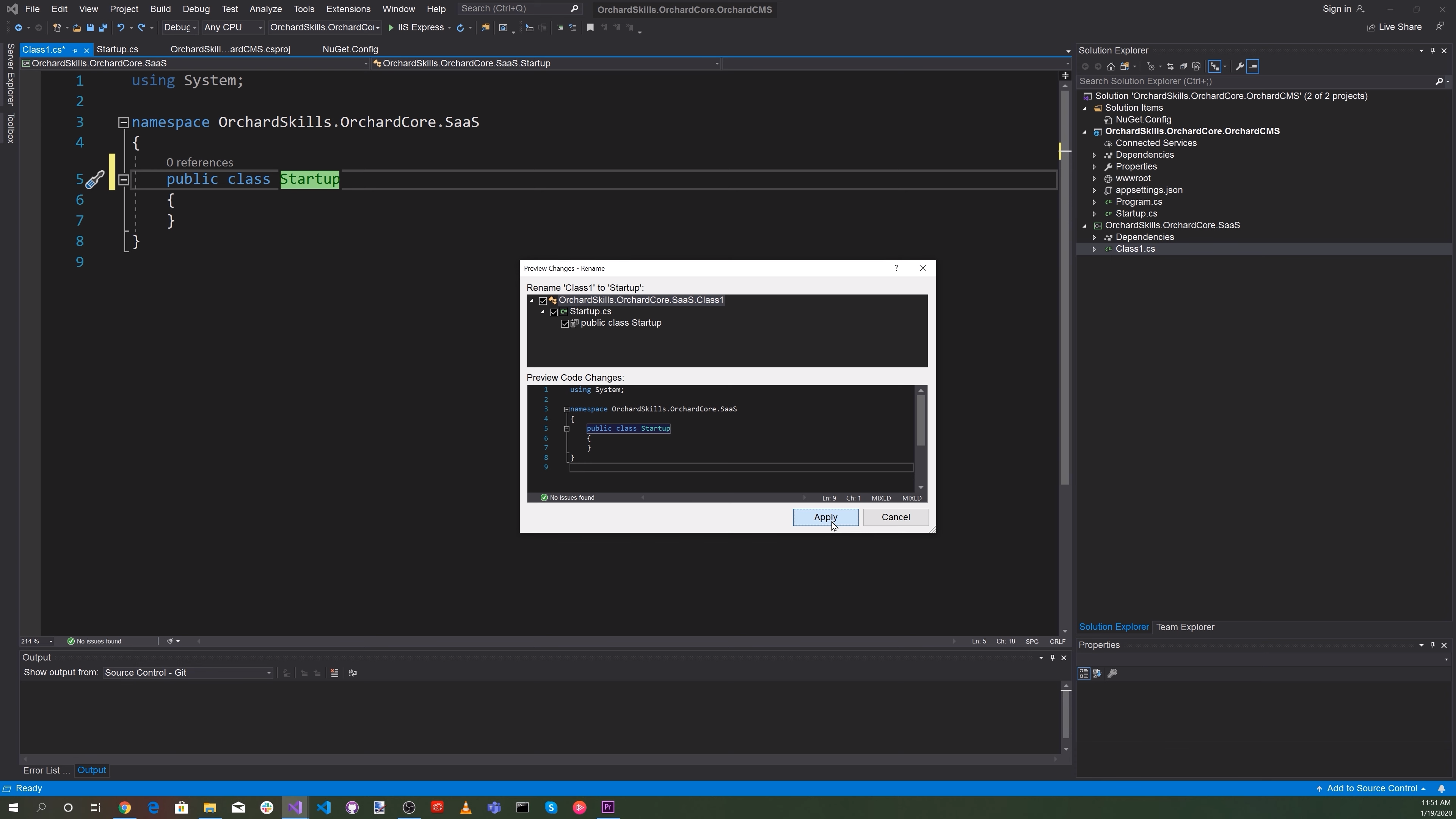1456x819 pixels.
Task: Open the Debug configuration dropdown
Action: pos(180,28)
